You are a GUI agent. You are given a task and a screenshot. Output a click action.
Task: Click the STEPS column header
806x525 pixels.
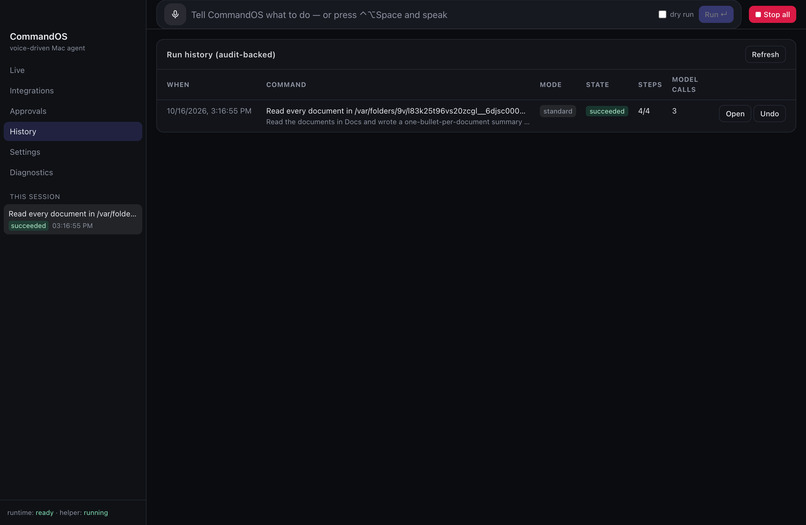[x=650, y=85]
